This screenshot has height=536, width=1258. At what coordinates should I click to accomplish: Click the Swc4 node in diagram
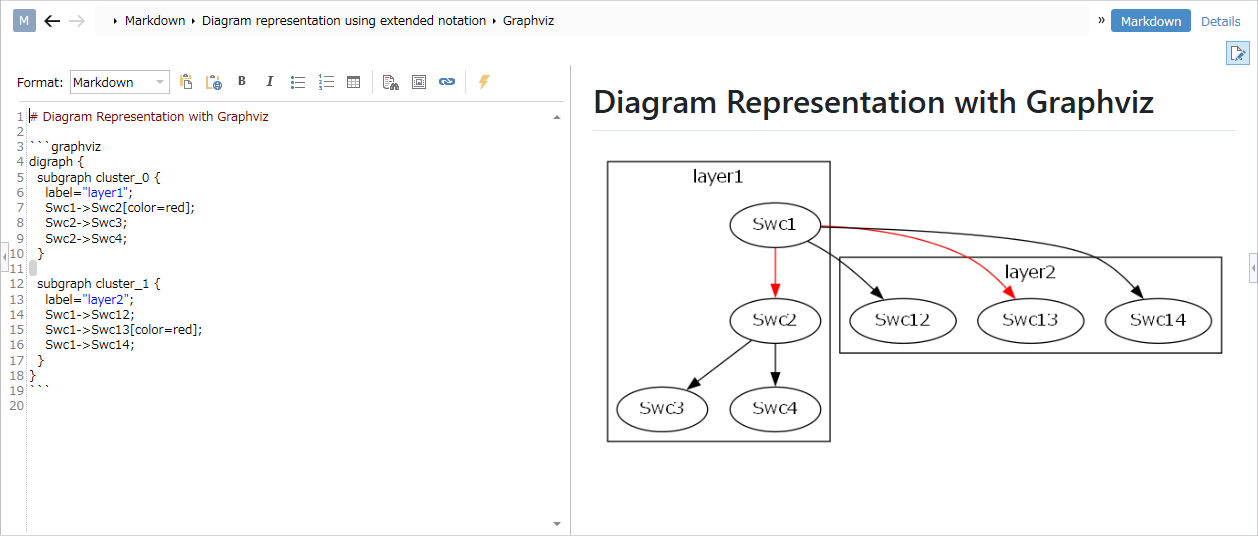(x=775, y=408)
